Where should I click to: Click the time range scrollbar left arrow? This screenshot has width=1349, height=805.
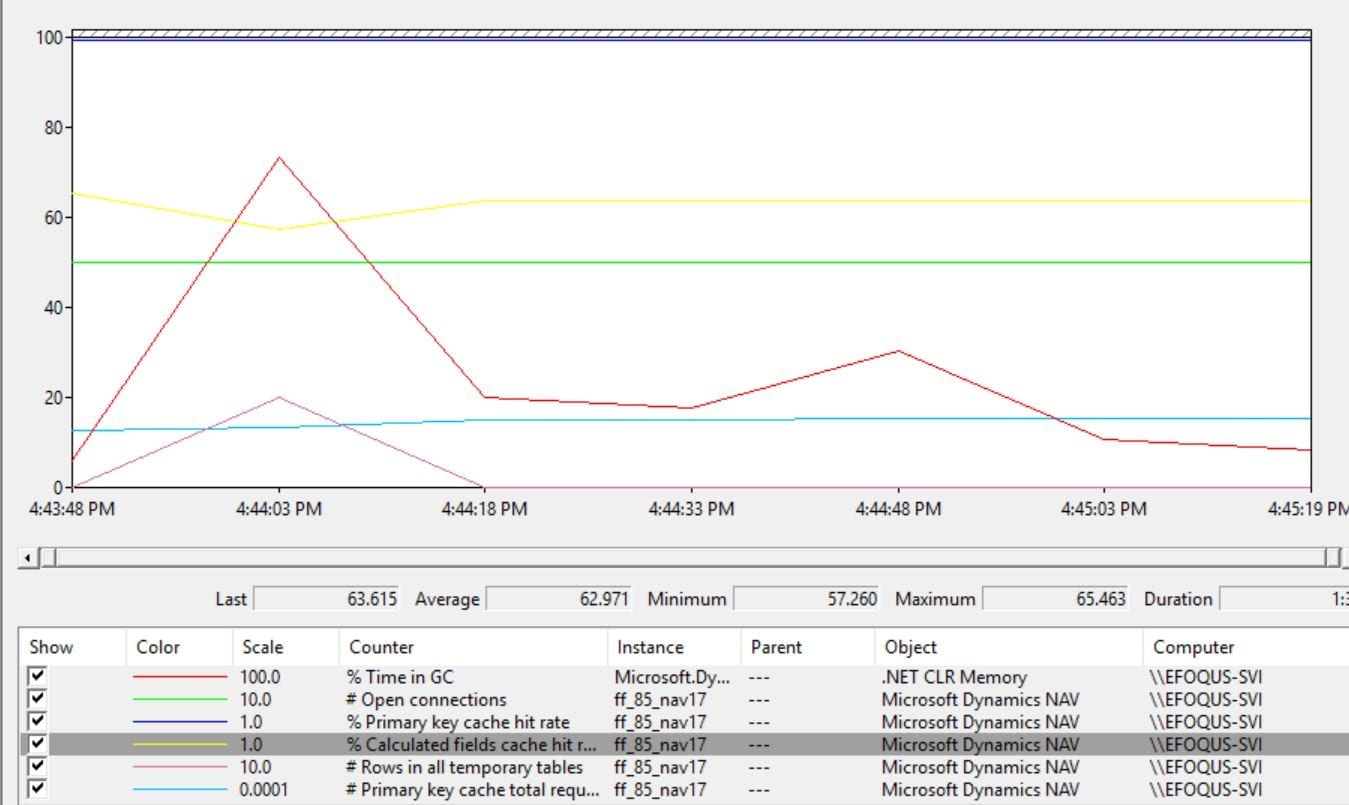click(x=27, y=557)
